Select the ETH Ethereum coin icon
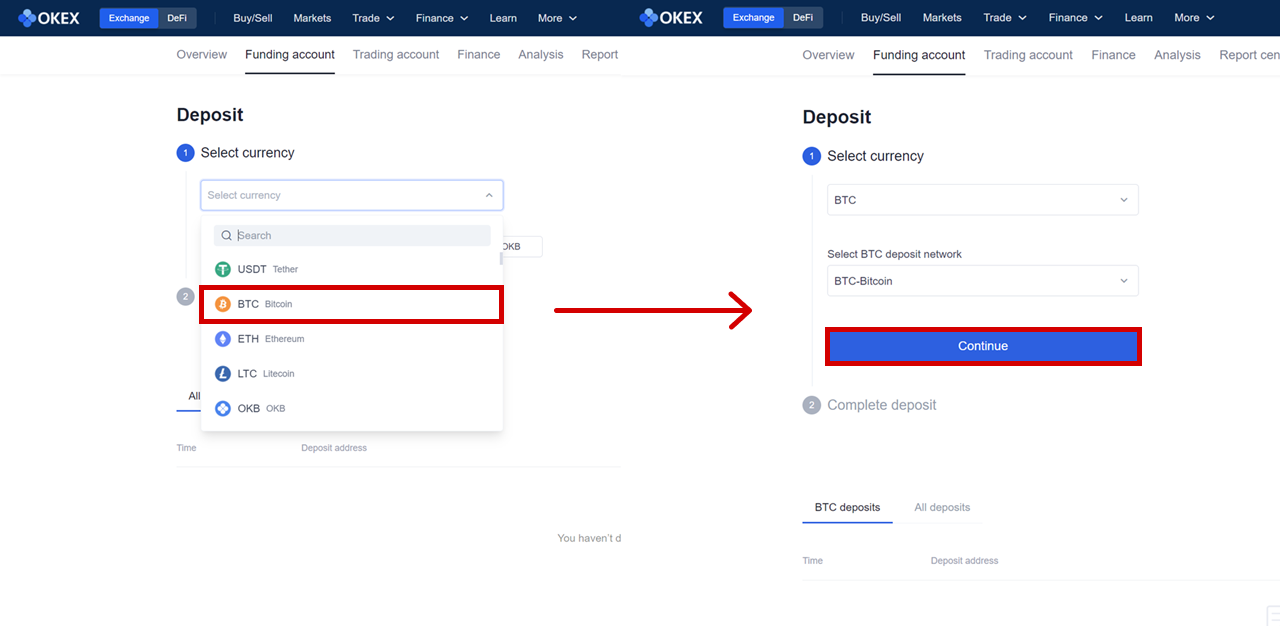1280x626 pixels. [x=223, y=339]
